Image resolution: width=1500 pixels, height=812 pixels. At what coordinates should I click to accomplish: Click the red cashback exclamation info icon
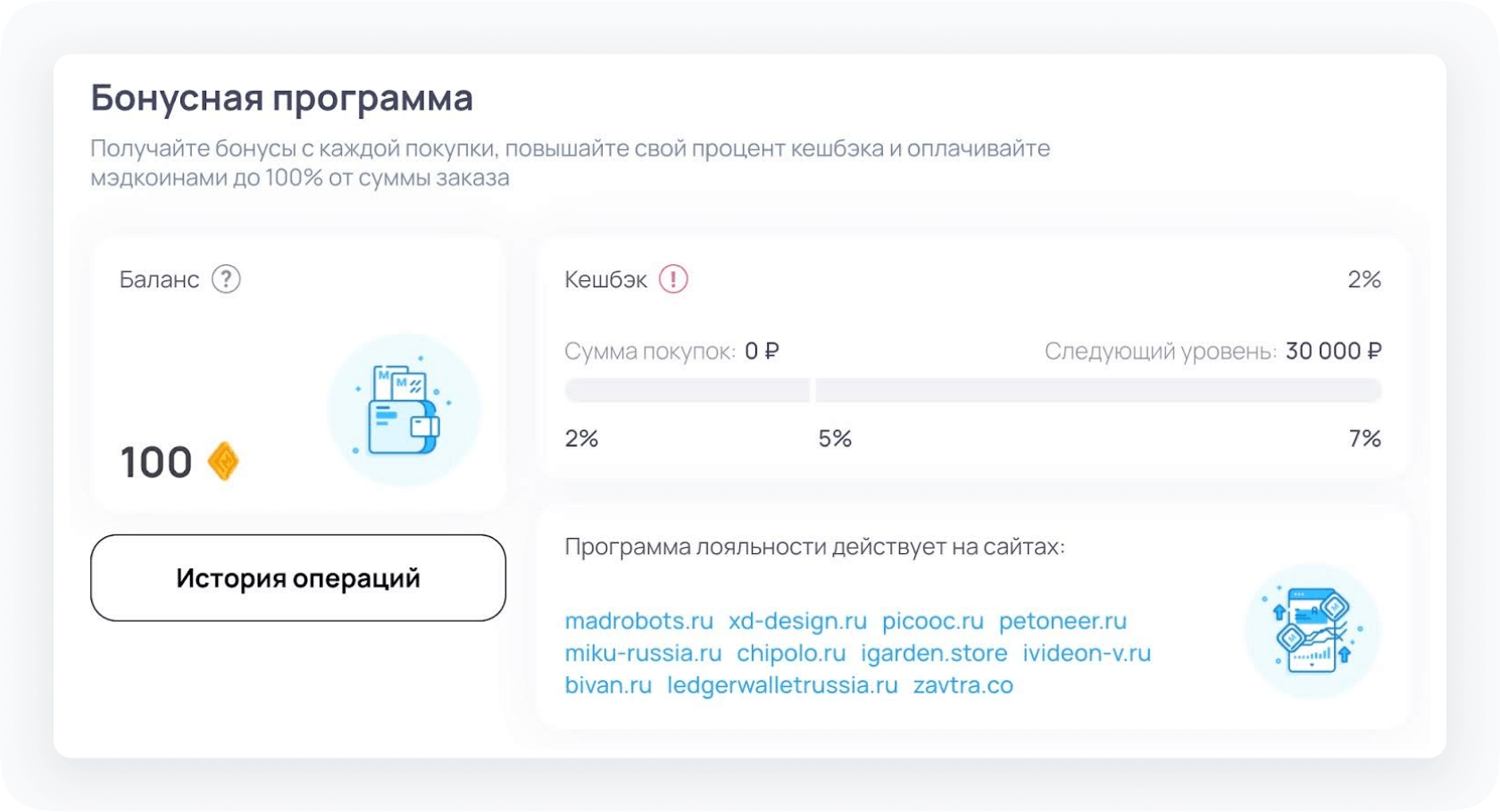pos(673,279)
